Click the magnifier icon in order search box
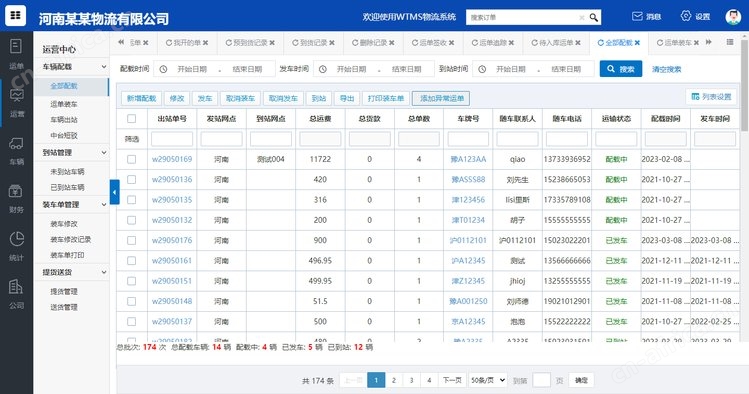The height and width of the screenshot is (394, 749). (x=593, y=18)
